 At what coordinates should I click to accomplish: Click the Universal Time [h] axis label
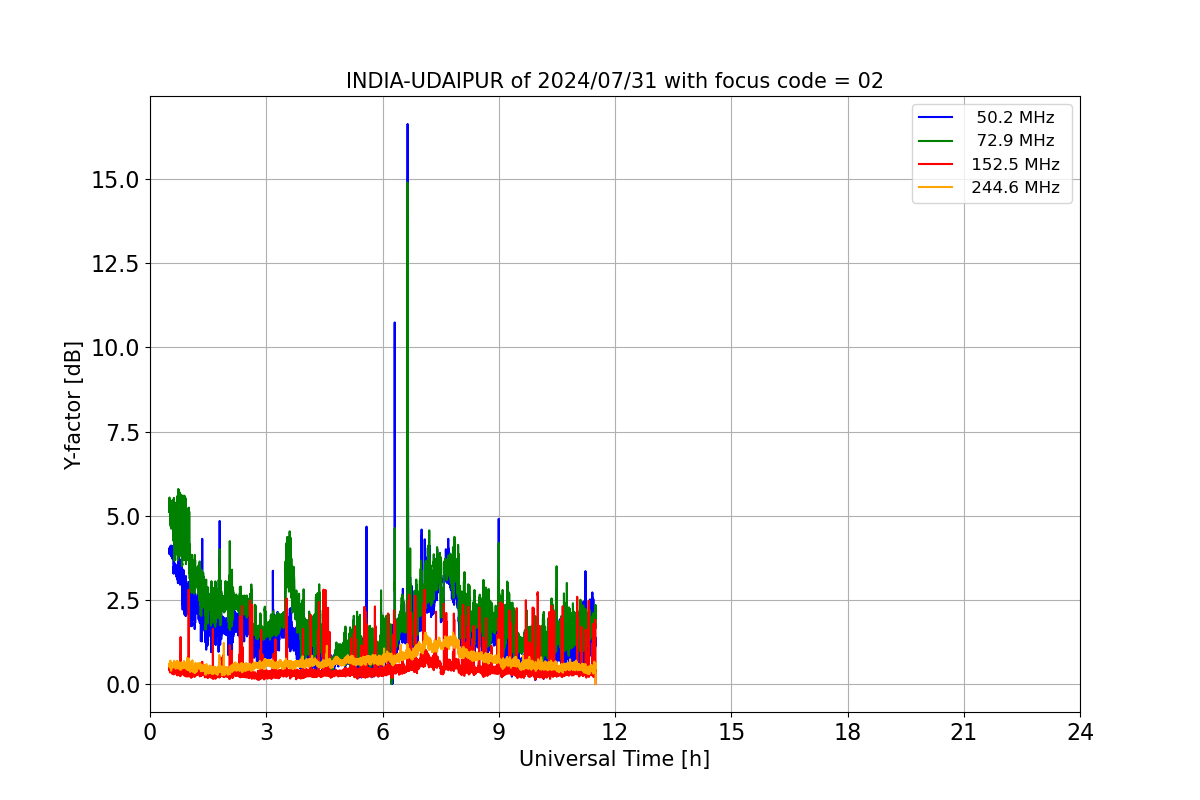(614, 759)
